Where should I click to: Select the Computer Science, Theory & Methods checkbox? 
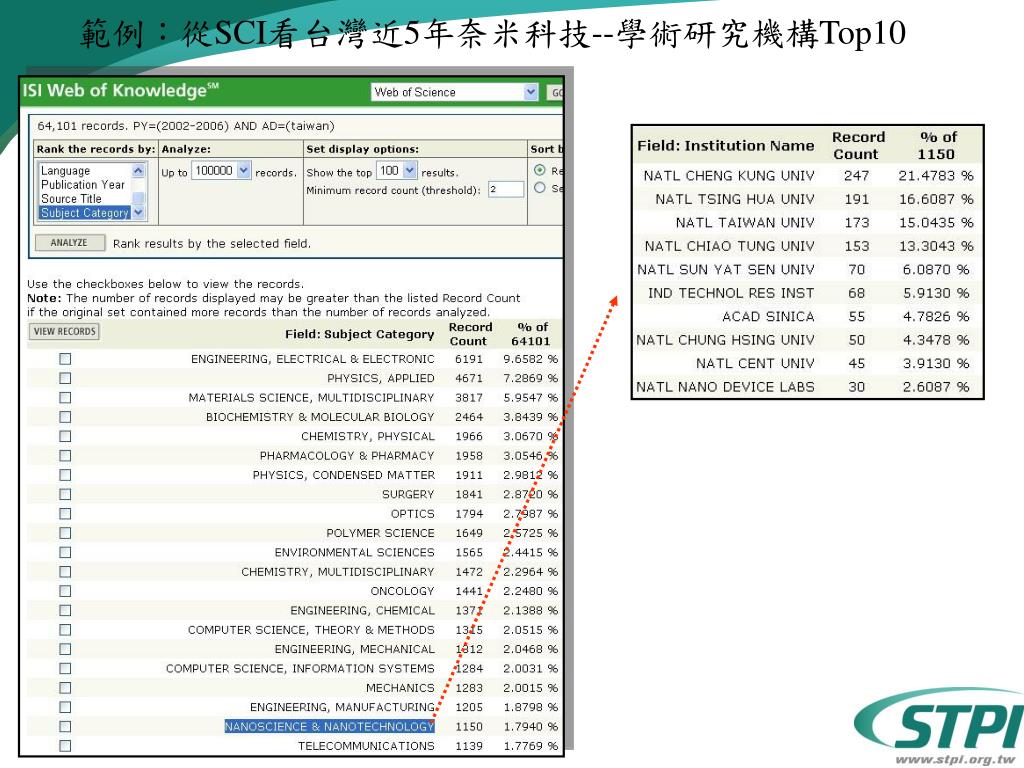click(65, 630)
